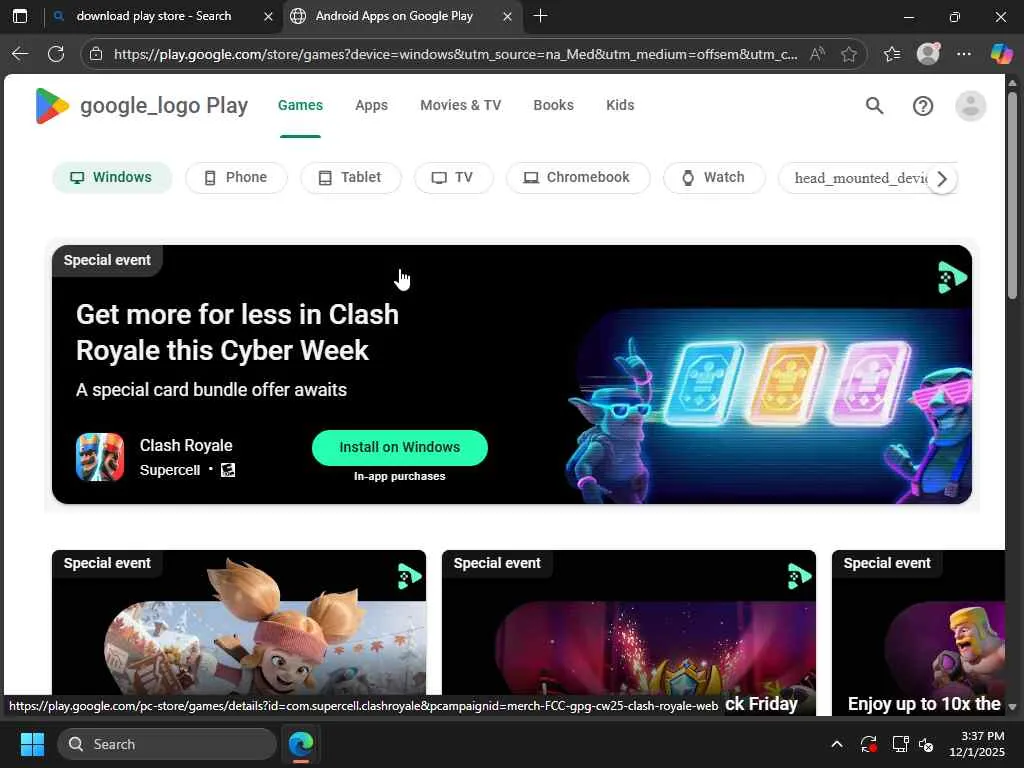Open the Edge profile avatar
1024x768 pixels.
[928, 54]
